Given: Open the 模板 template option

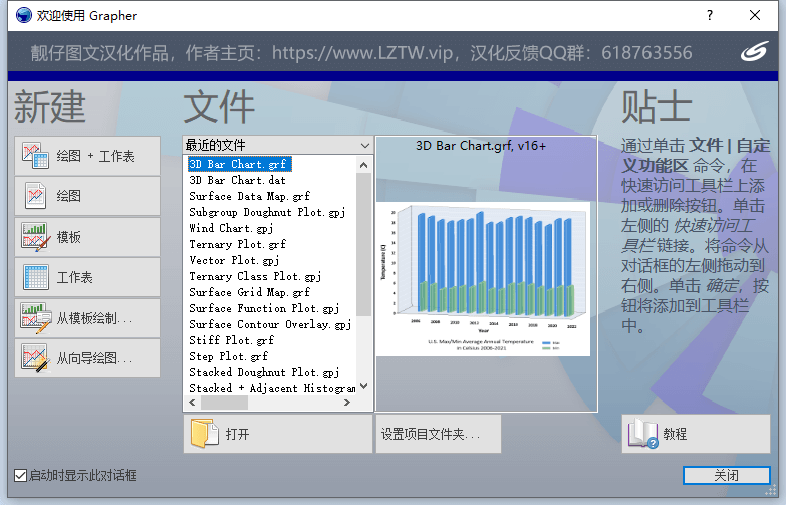Looking at the screenshot, I should point(88,237).
